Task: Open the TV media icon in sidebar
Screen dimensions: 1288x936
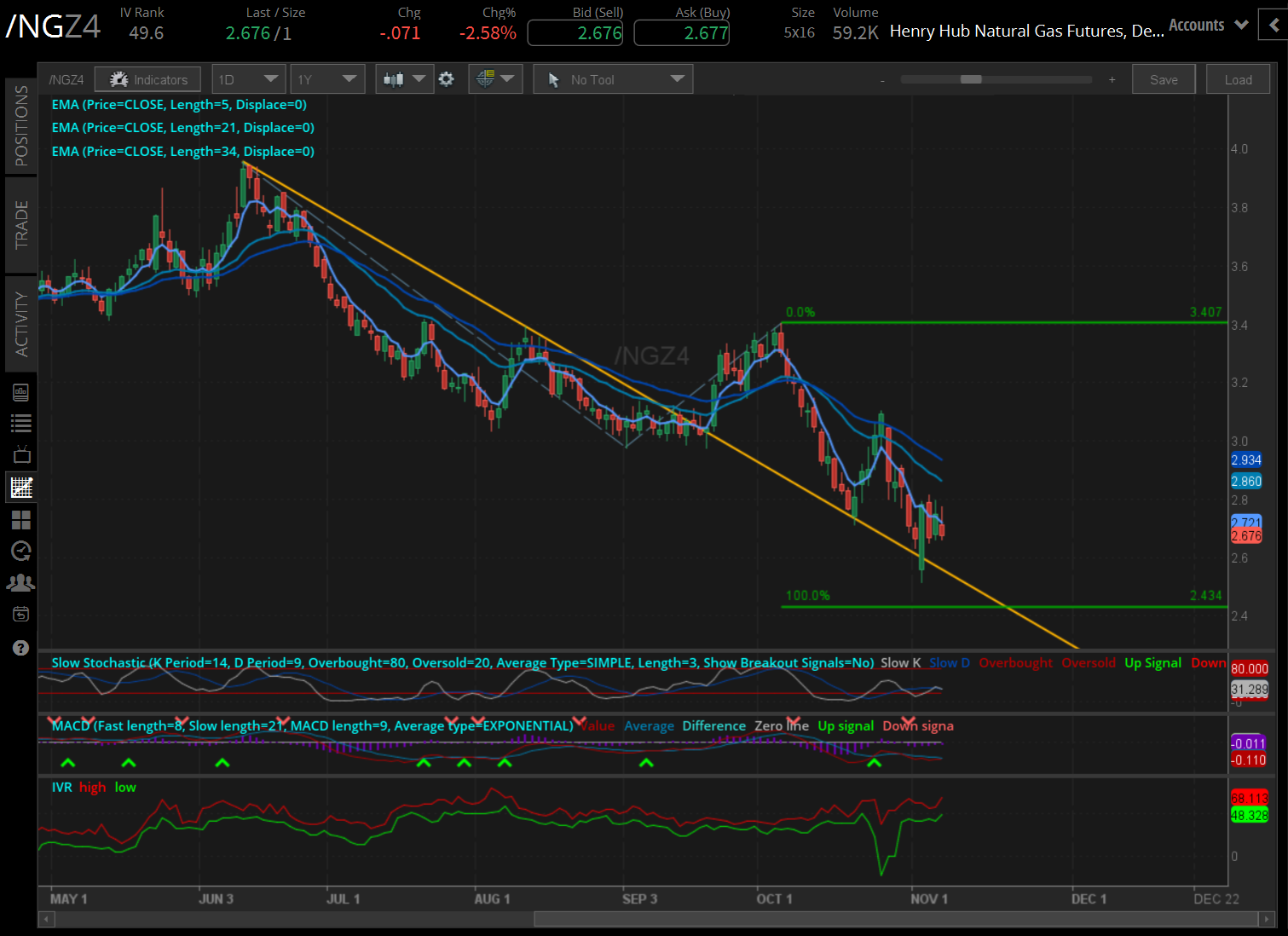Action: pyautogui.click(x=21, y=454)
